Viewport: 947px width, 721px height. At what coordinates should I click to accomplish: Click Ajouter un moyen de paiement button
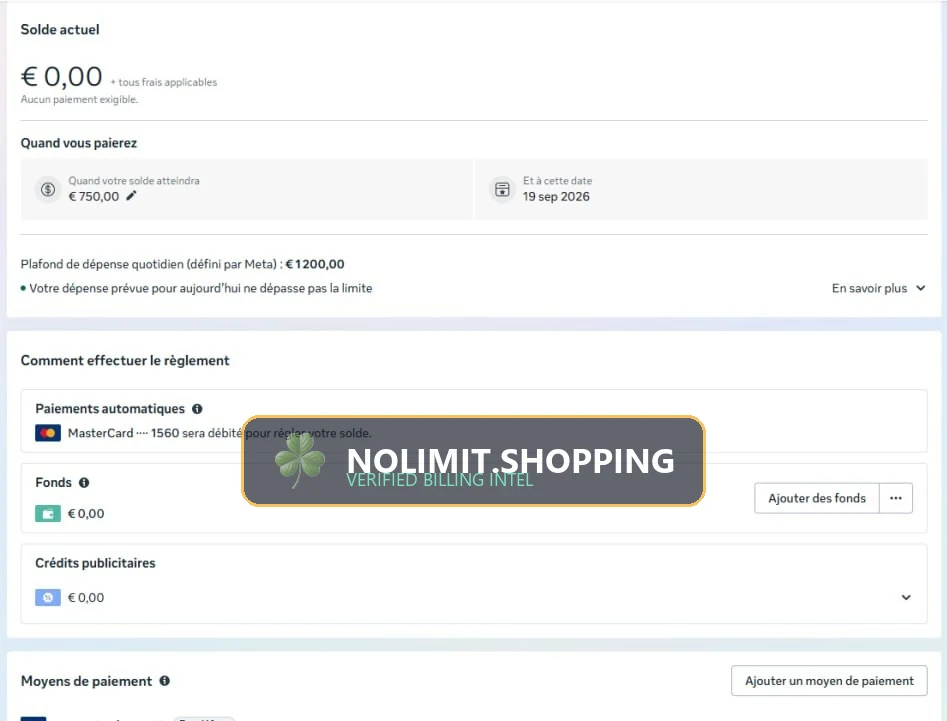(x=829, y=681)
